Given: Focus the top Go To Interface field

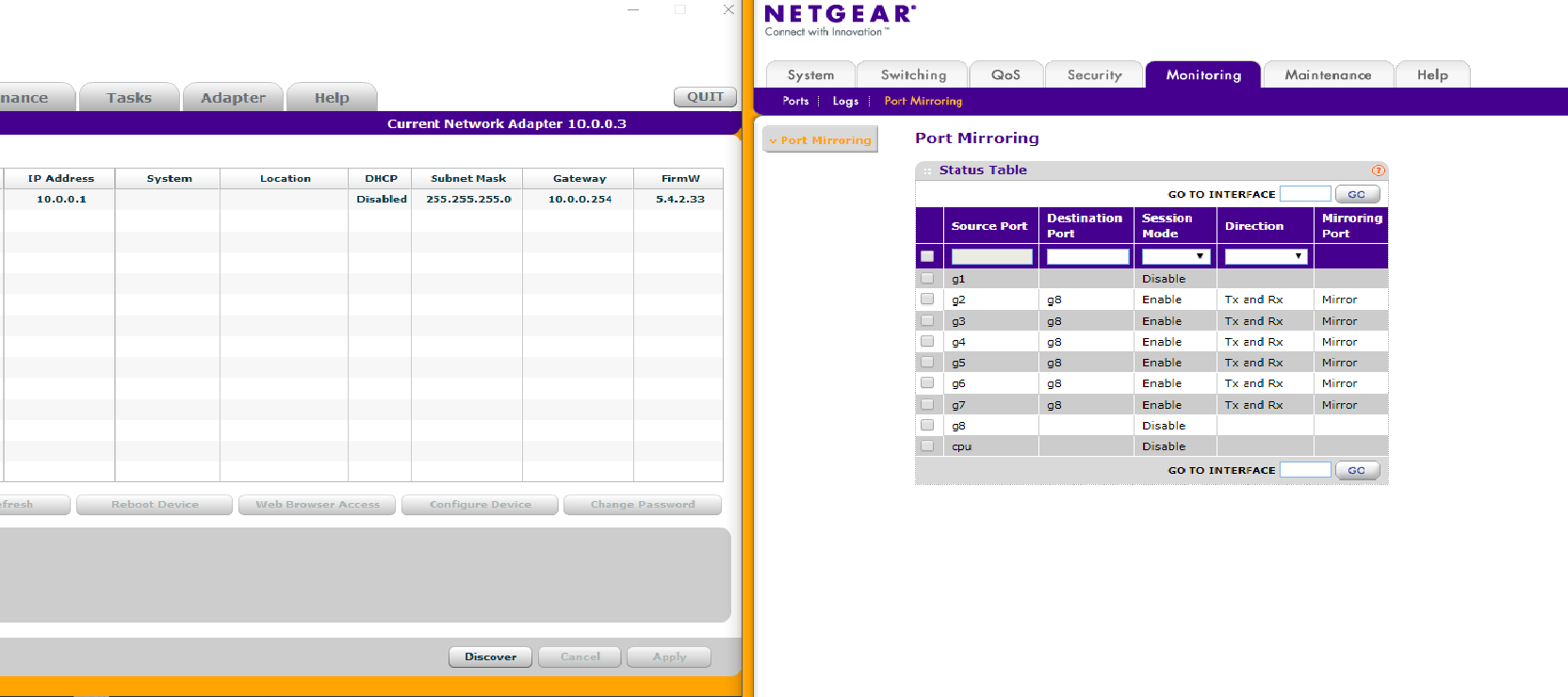Looking at the screenshot, I should tap(1305, 194).
